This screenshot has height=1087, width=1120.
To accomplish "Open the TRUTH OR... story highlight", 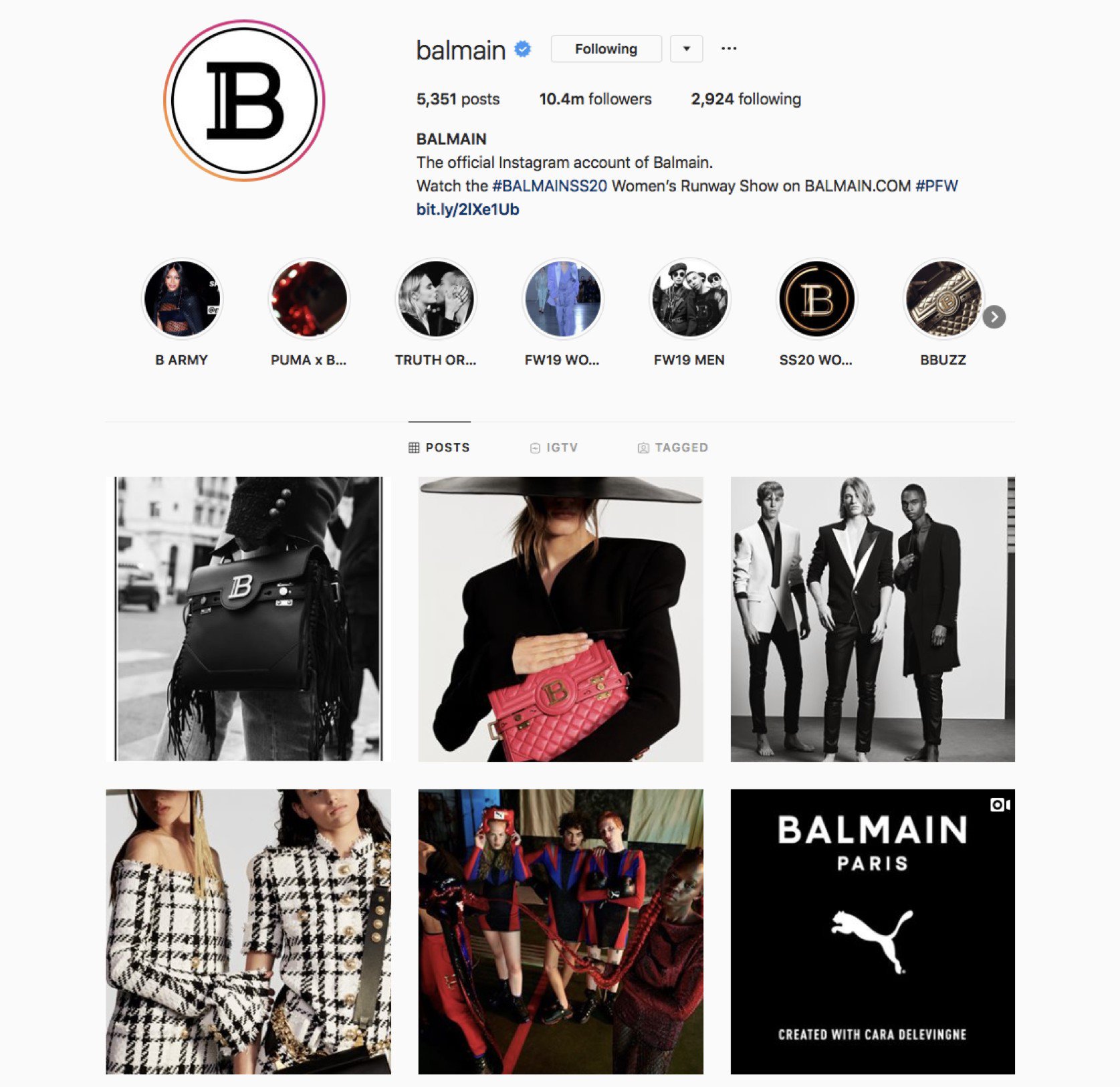I will pos(435,298).
